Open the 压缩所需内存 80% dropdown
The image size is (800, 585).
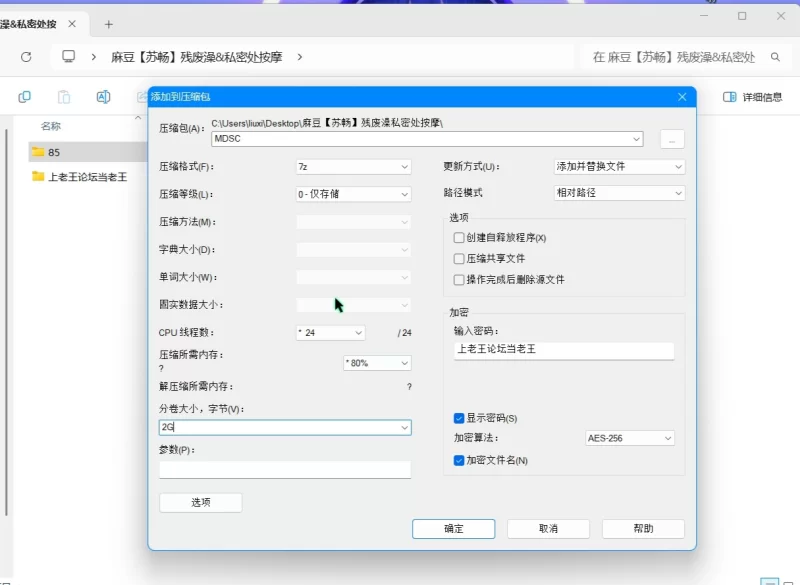tap(377, 363)
